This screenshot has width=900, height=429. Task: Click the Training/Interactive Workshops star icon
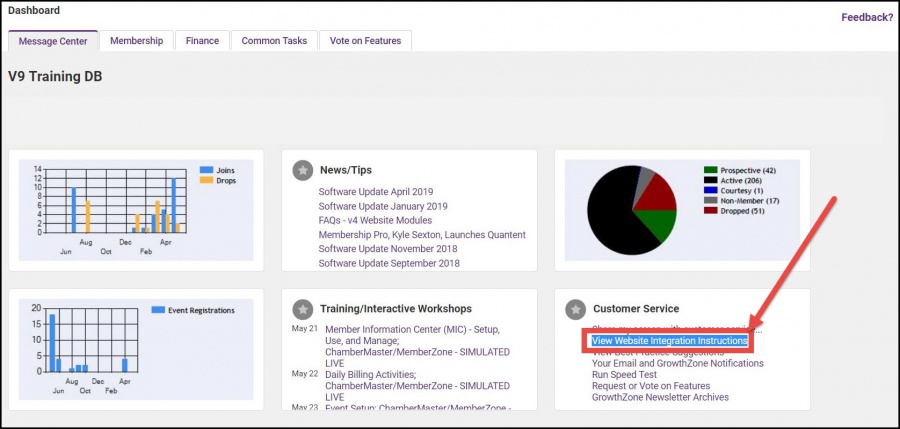pyautogui.click(x=302, y=308)
